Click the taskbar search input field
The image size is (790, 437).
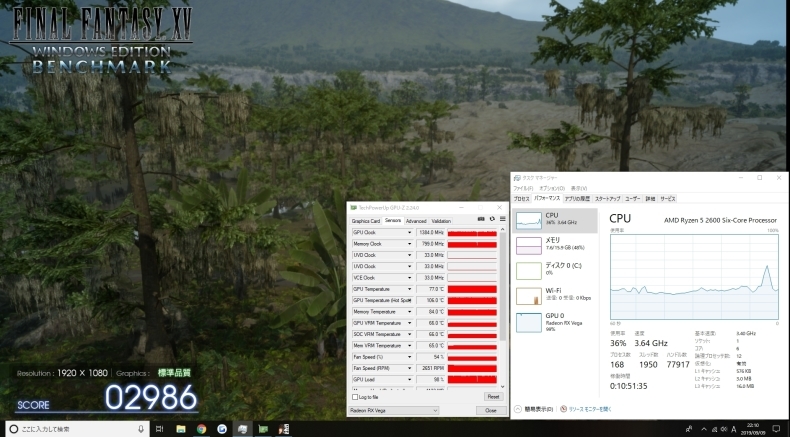pyautogui.click(x=77, y=429)
